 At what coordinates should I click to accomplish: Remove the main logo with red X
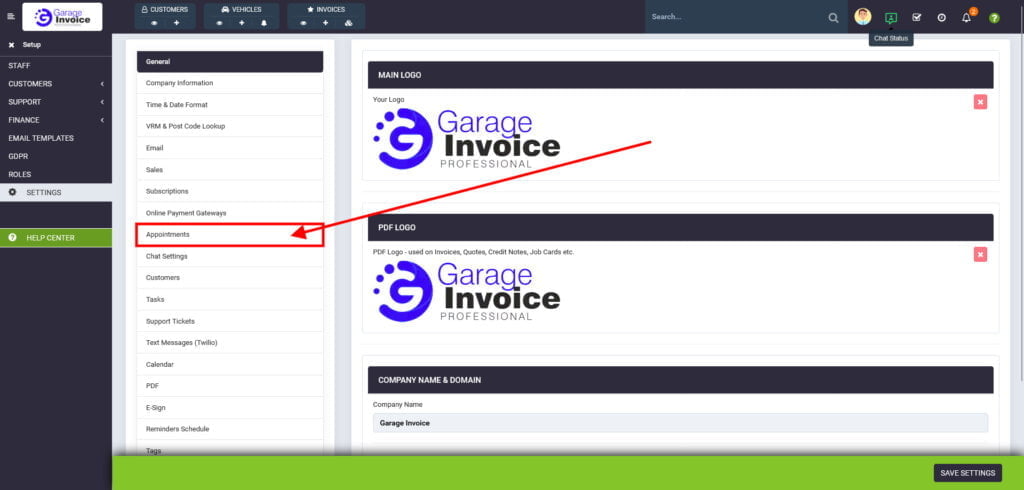(x=980, y=102)
